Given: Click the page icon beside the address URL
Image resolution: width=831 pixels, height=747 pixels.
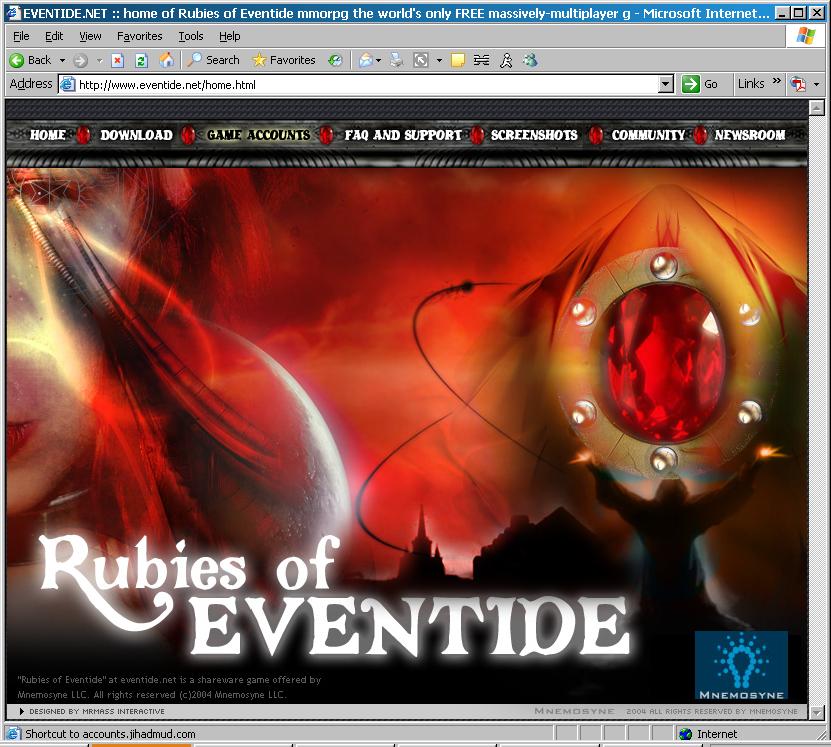Looking at the screenshot, I should pyautogui.click(x=67, y=84).
